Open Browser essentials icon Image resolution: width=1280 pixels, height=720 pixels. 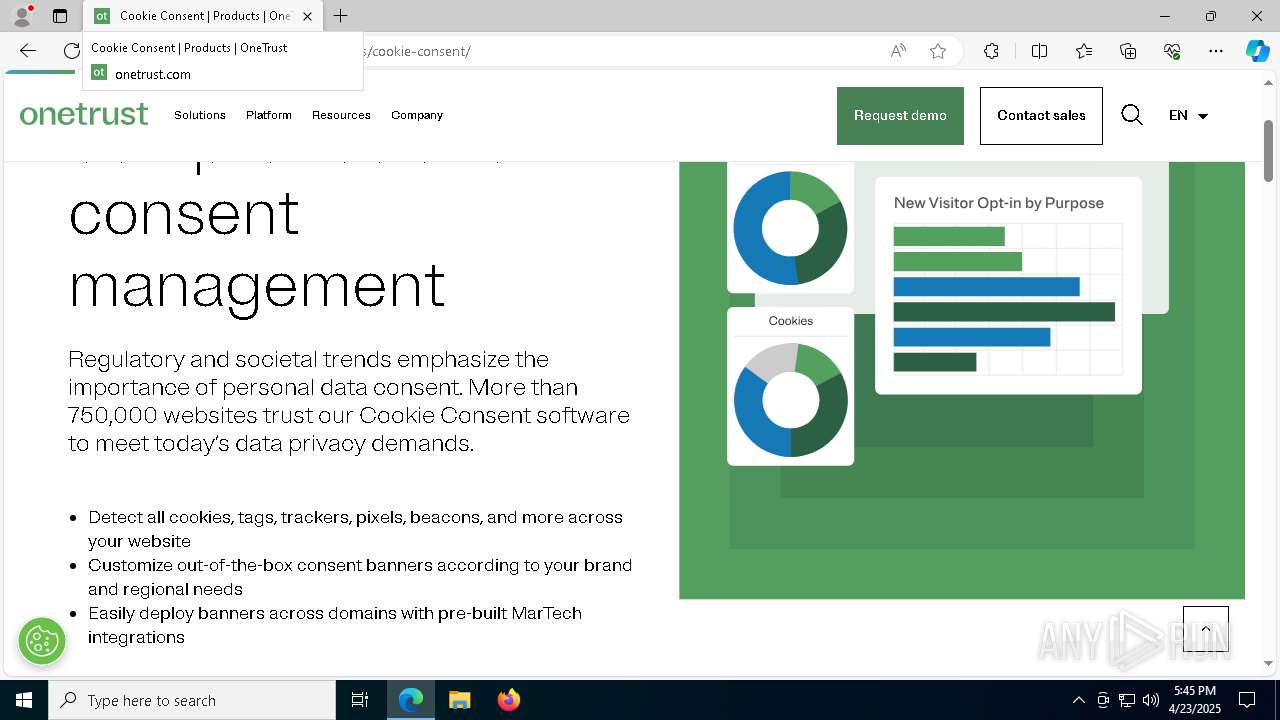coord(1172,51)
